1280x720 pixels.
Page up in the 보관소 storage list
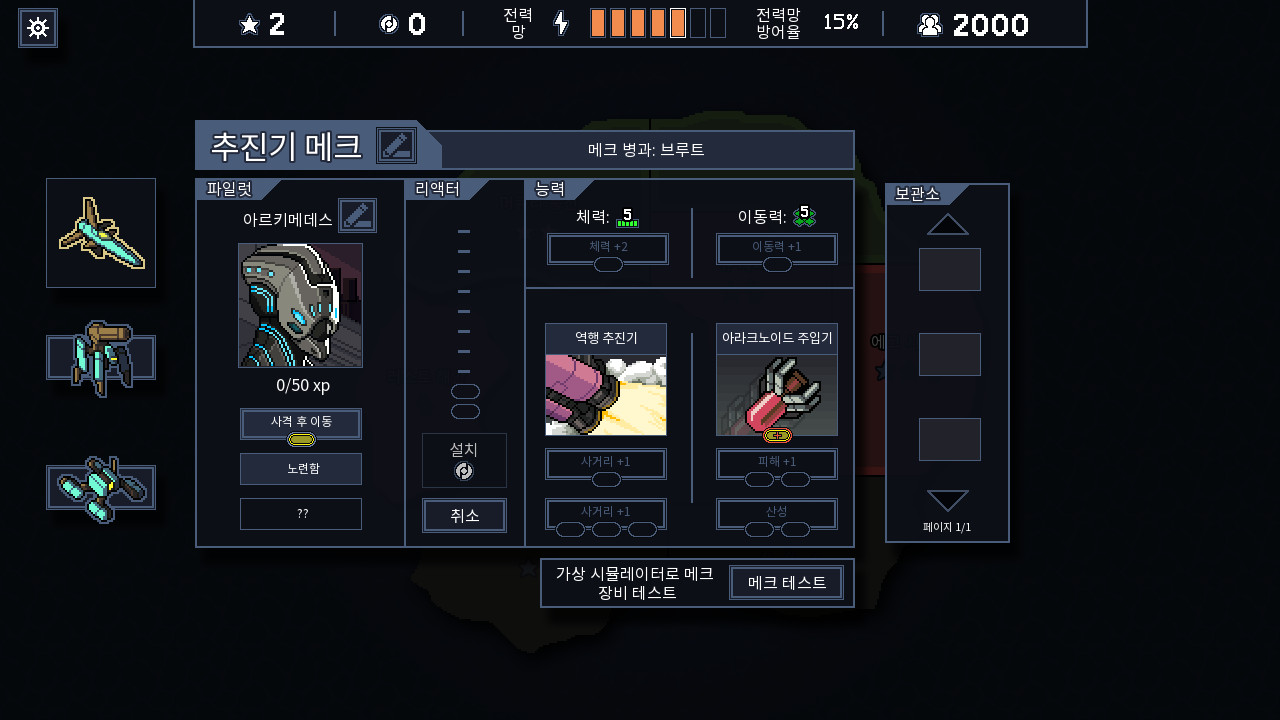coord(948,224)
